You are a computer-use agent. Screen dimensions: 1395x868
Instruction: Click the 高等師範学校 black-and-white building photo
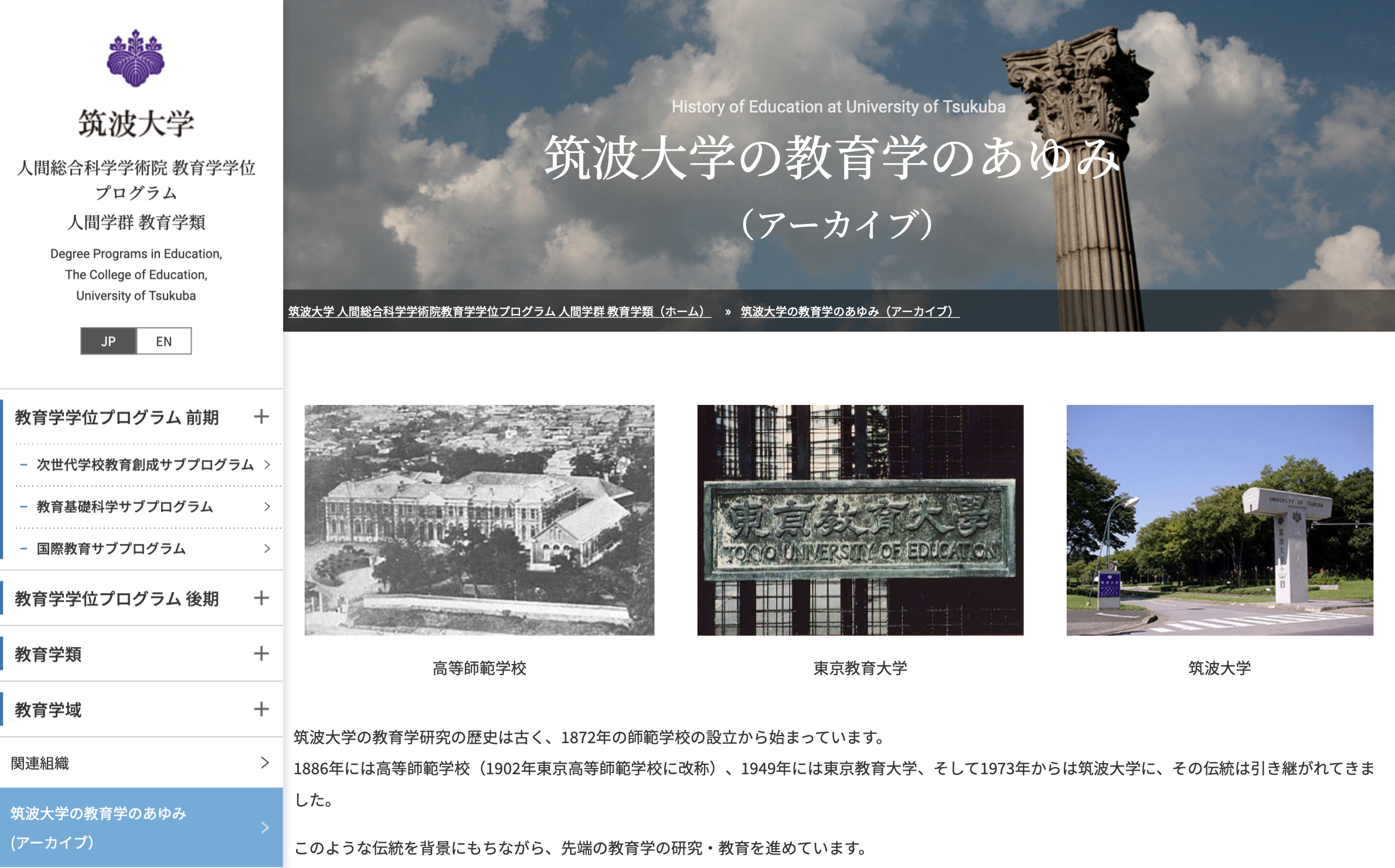pyautogui.click(x=479, y=520)
